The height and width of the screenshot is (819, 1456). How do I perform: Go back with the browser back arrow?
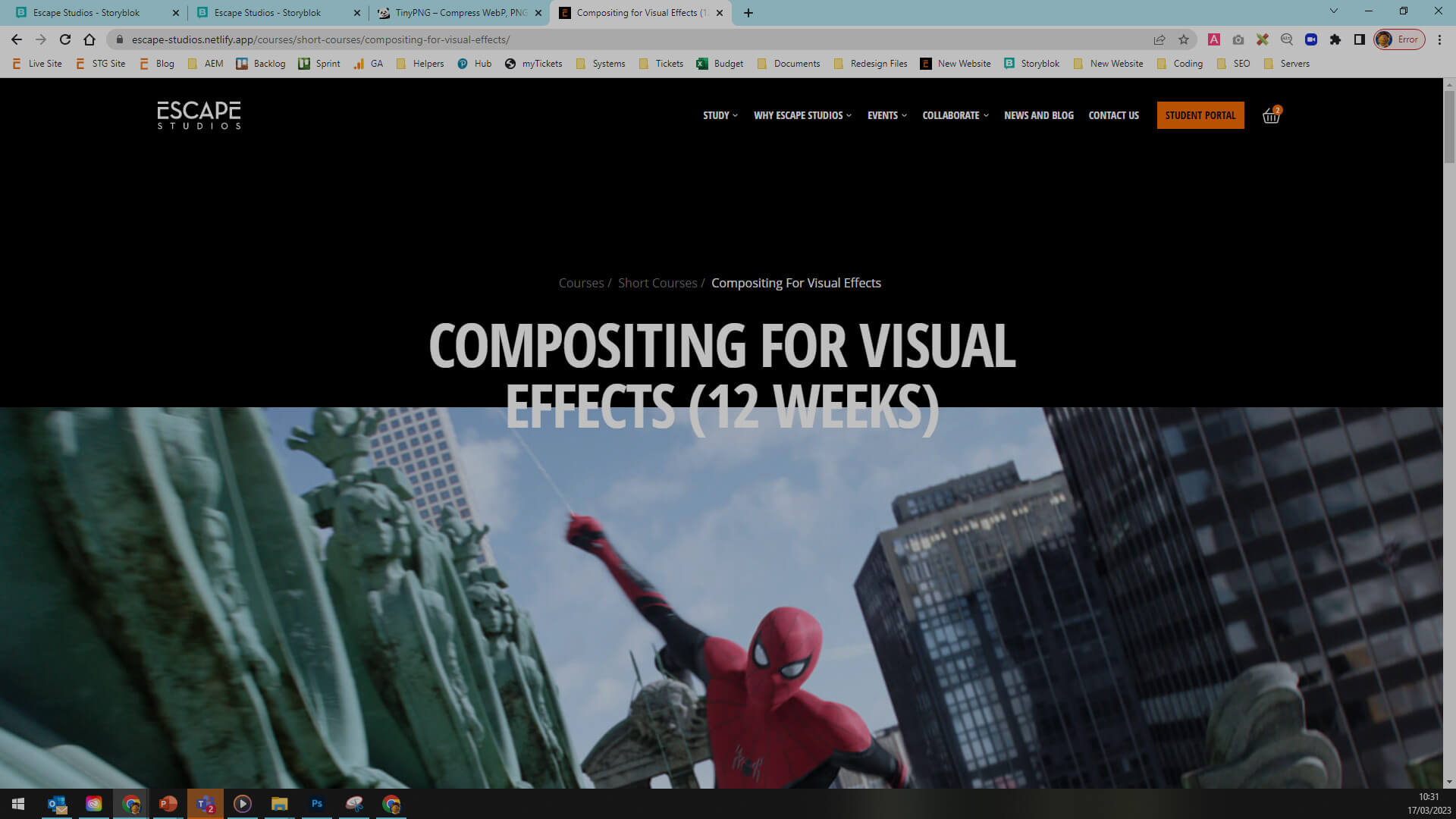(17, 39)
